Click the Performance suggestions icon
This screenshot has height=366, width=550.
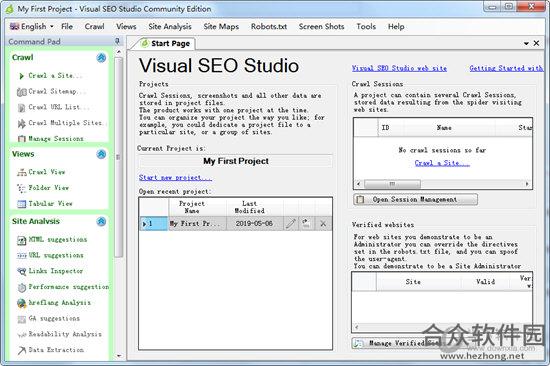click(21, 287)
